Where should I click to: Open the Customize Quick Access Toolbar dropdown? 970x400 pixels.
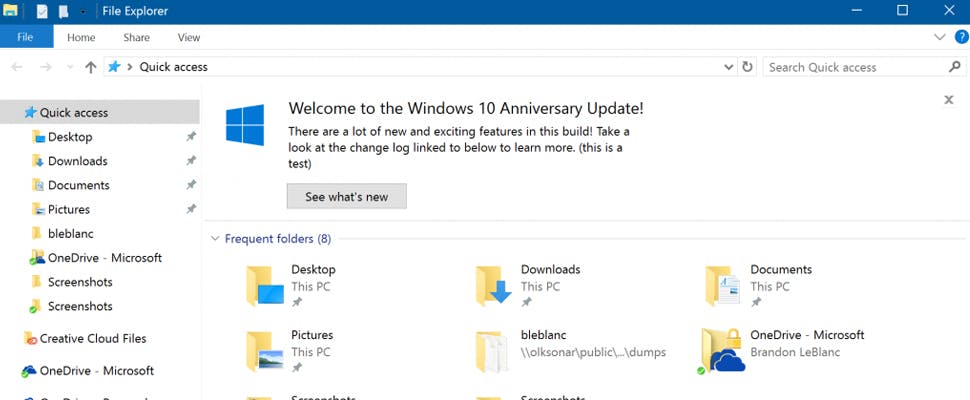[83, 12]
